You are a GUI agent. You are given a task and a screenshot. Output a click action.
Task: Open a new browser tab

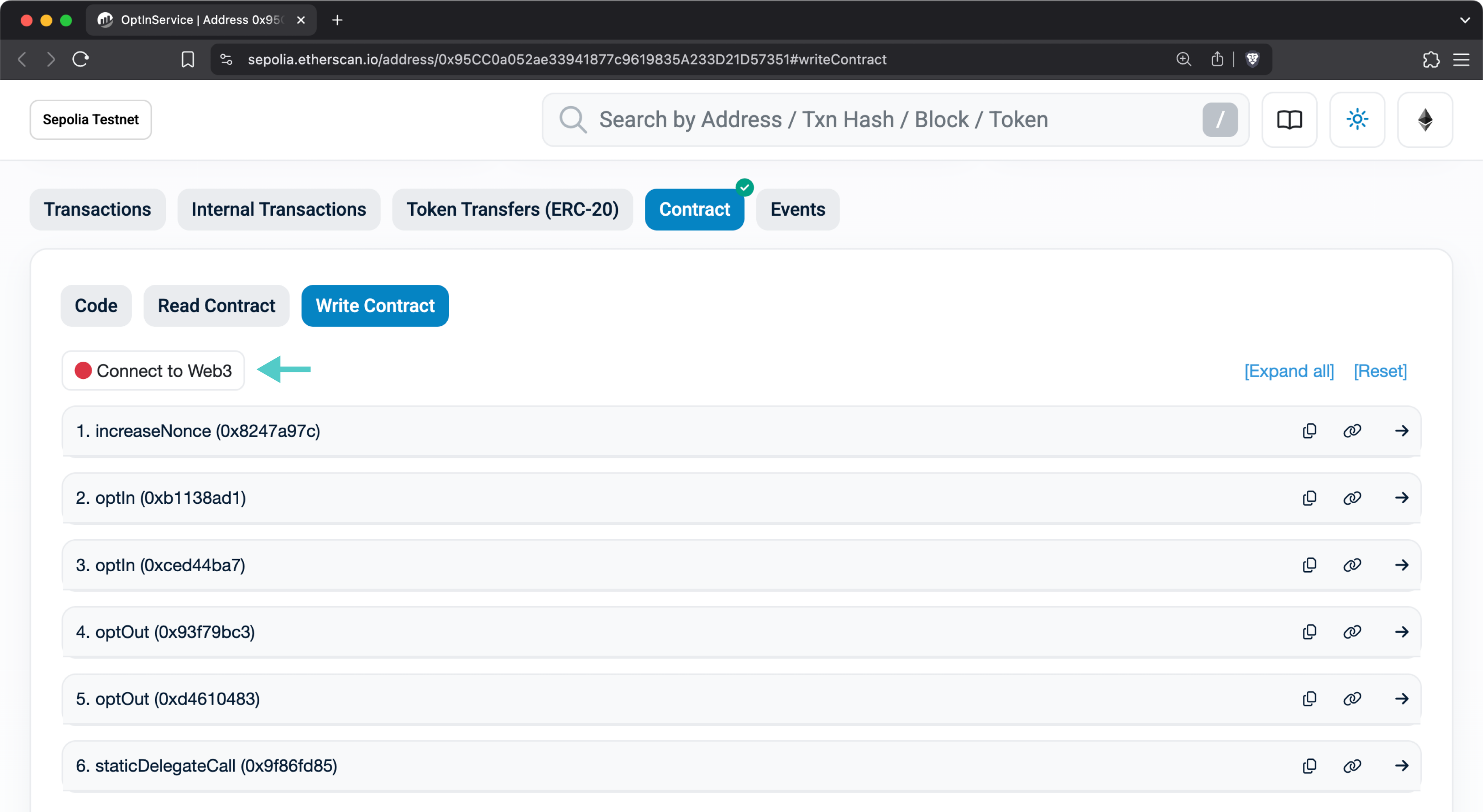pyautogui.click(x=337, y=20)
